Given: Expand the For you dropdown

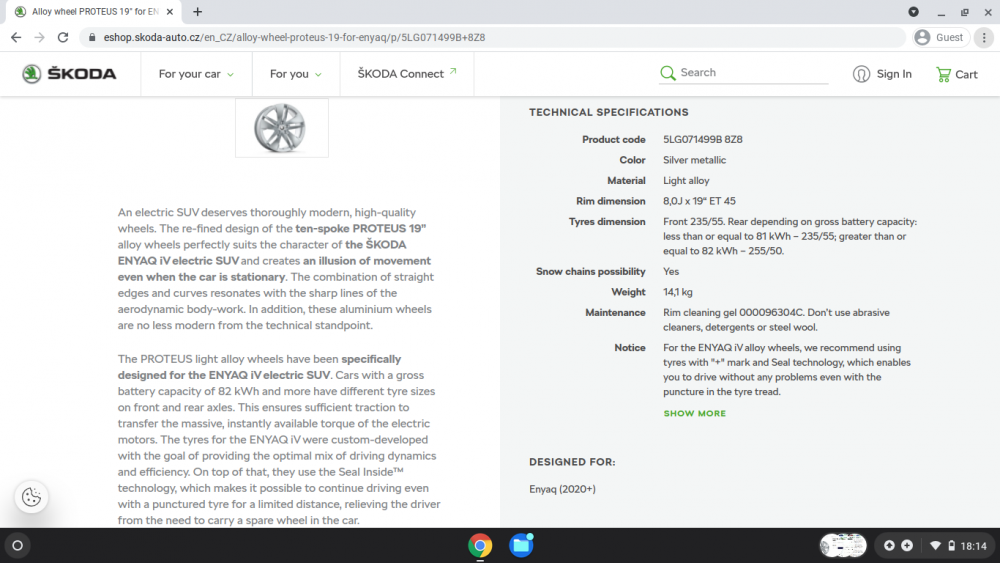Looking at the screenshot, I should [295, 75].
